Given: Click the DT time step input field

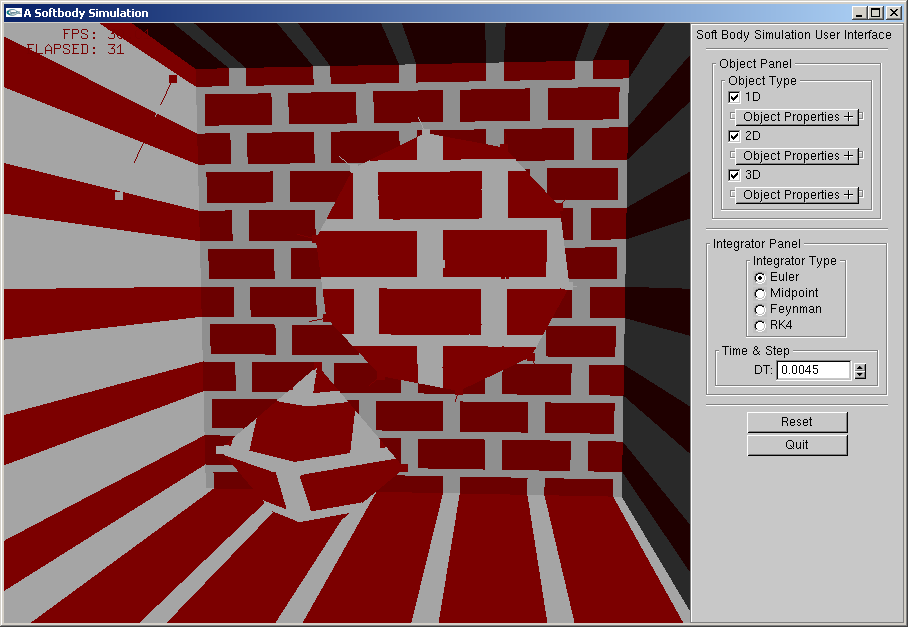Looking at the screenshot, I should tap(813, 371).
